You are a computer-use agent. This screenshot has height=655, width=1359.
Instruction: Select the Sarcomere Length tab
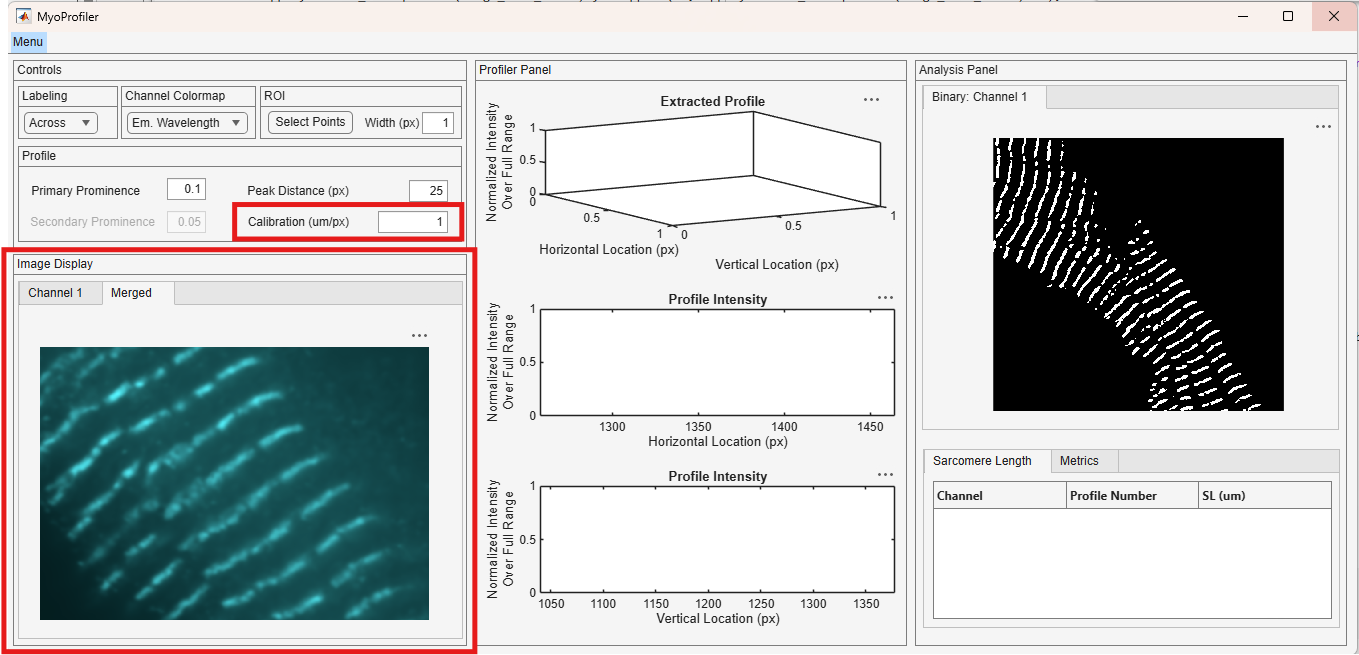(x=982, y=461)
